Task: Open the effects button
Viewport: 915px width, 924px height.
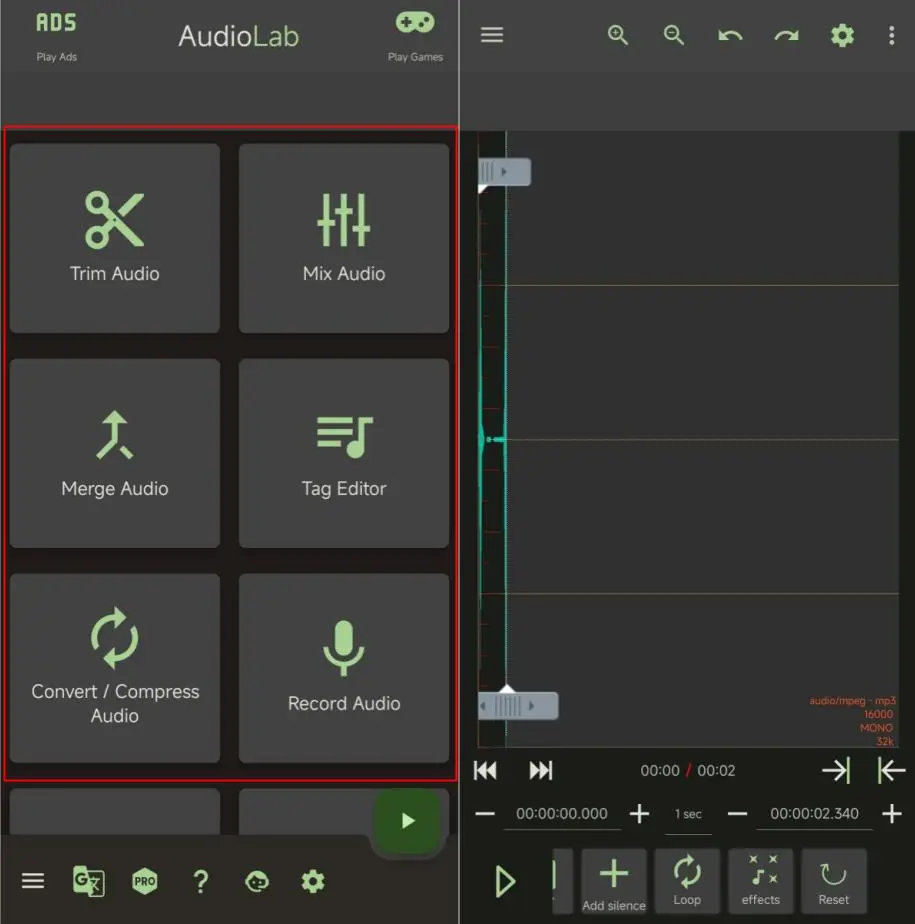Action: tap(761, 882)
